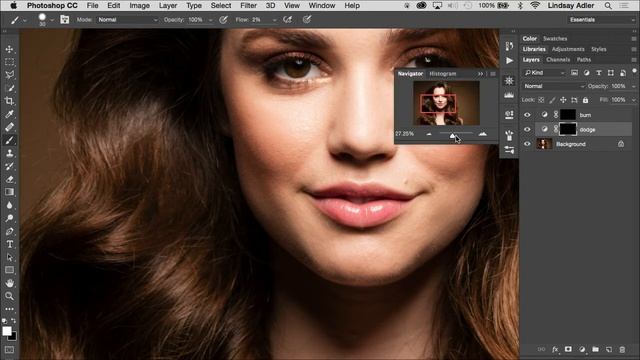Click the Navigator zoom slider handle

452,136
